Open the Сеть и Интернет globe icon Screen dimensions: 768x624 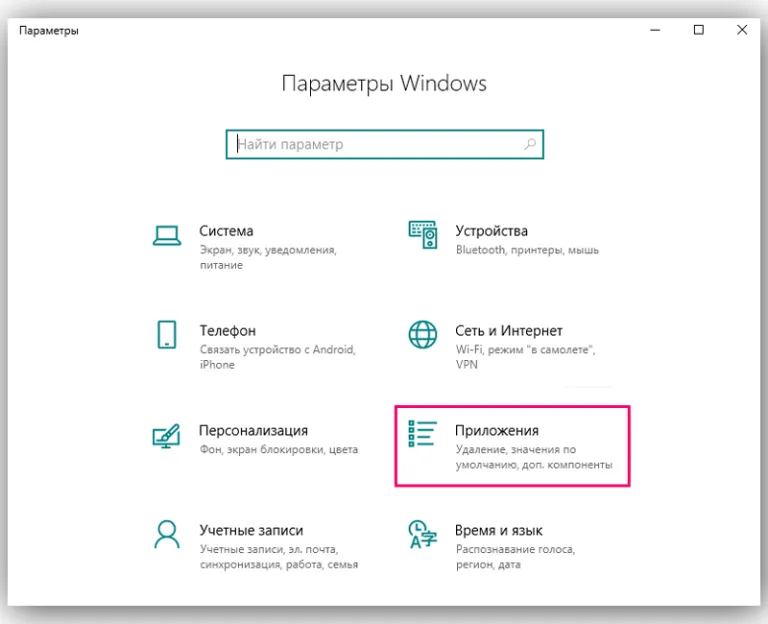tap(423, 335)
